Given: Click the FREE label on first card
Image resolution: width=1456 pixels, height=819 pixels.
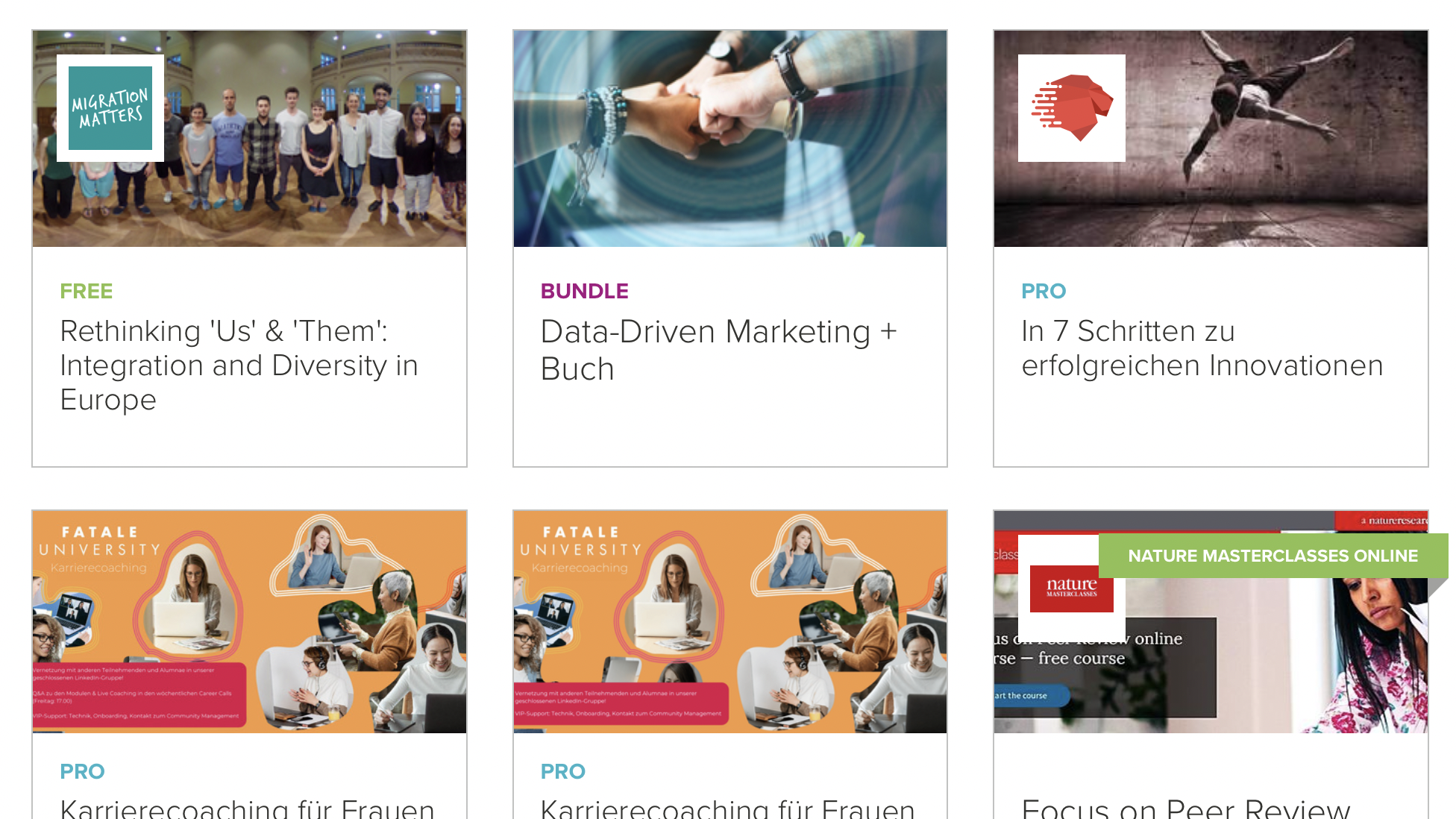Looking at the screenshot, I should (87, 291).
